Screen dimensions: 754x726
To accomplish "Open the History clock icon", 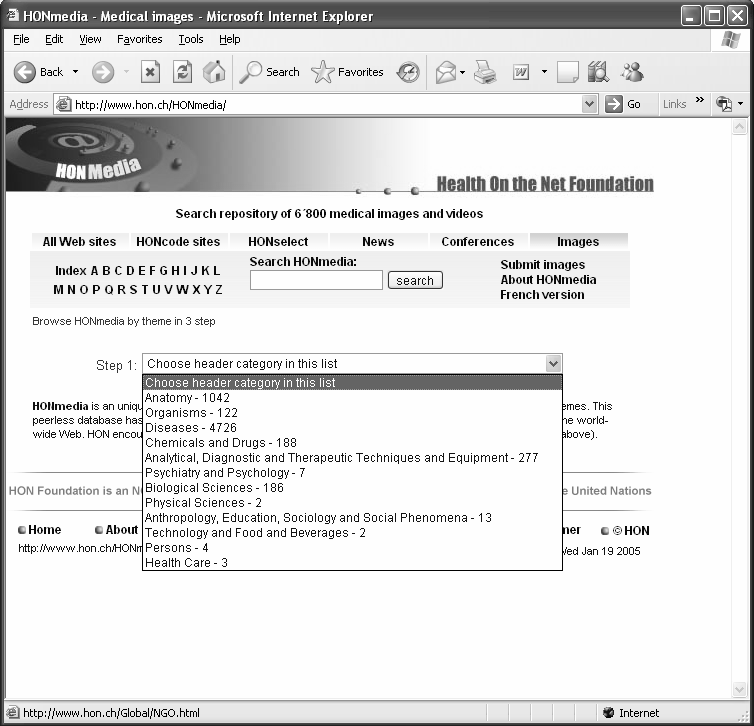I will point(408,72).
